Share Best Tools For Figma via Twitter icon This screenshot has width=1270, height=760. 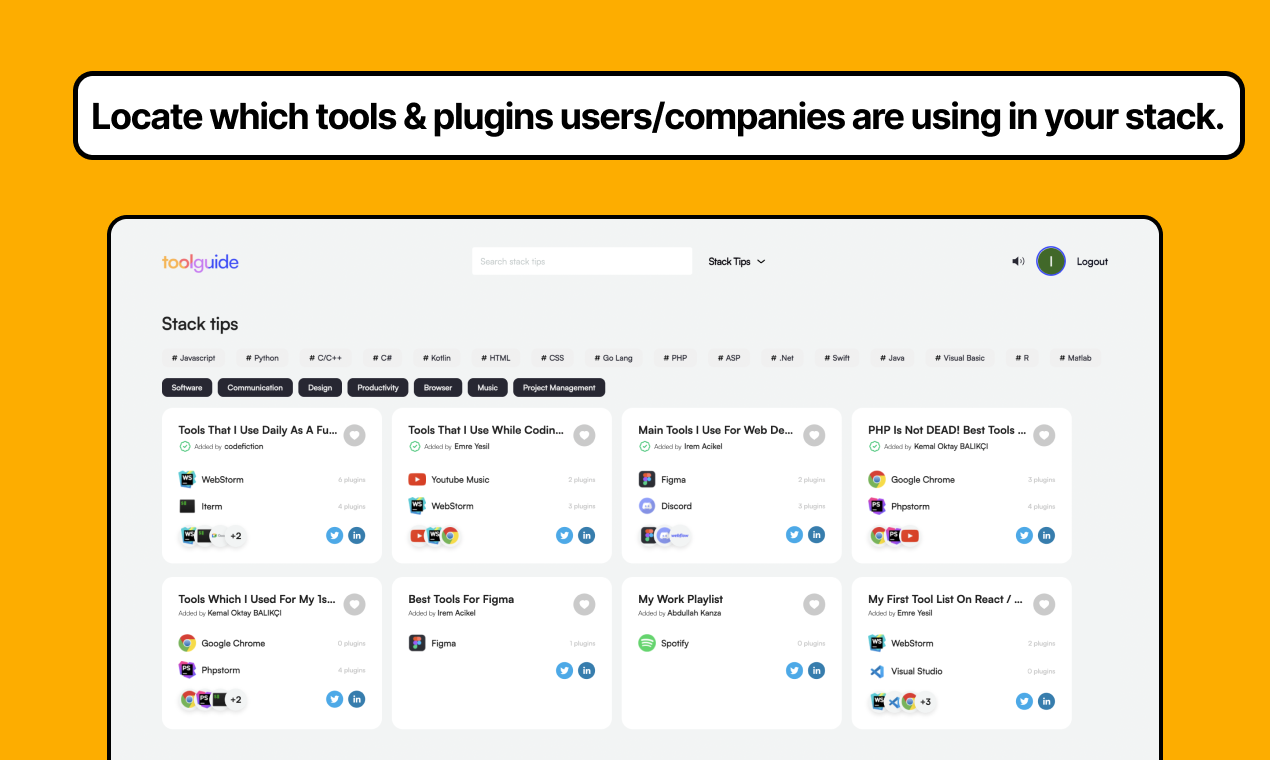564,670
